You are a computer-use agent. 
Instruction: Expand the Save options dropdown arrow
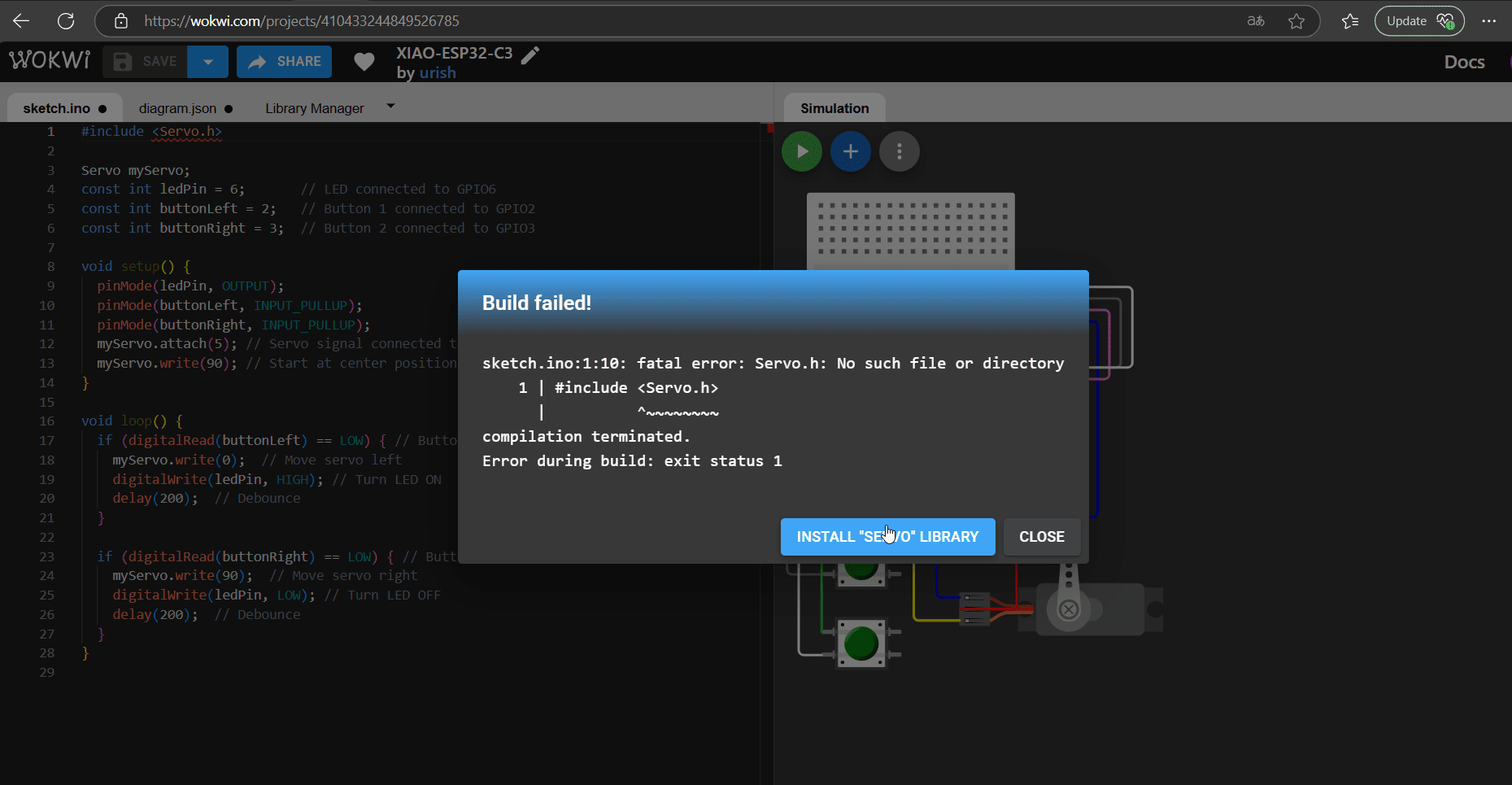[208, 62]
